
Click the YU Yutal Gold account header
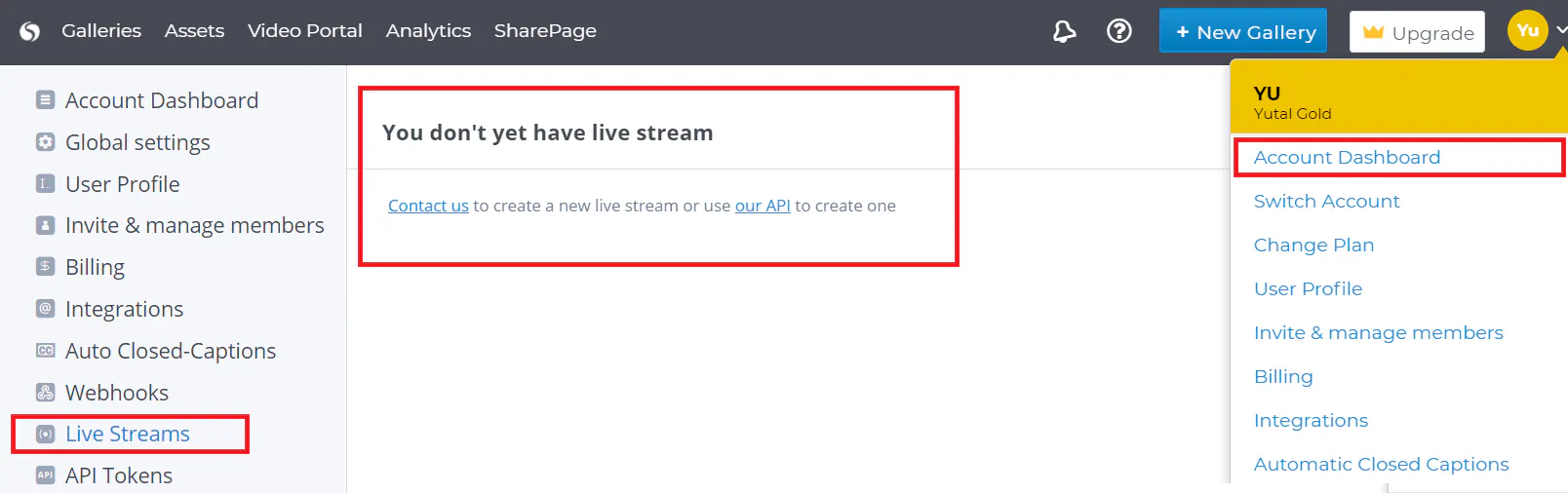click(1399, 96)
